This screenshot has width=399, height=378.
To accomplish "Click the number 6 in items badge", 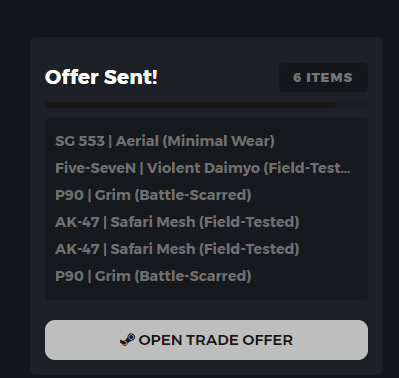I will click(297, 78).
